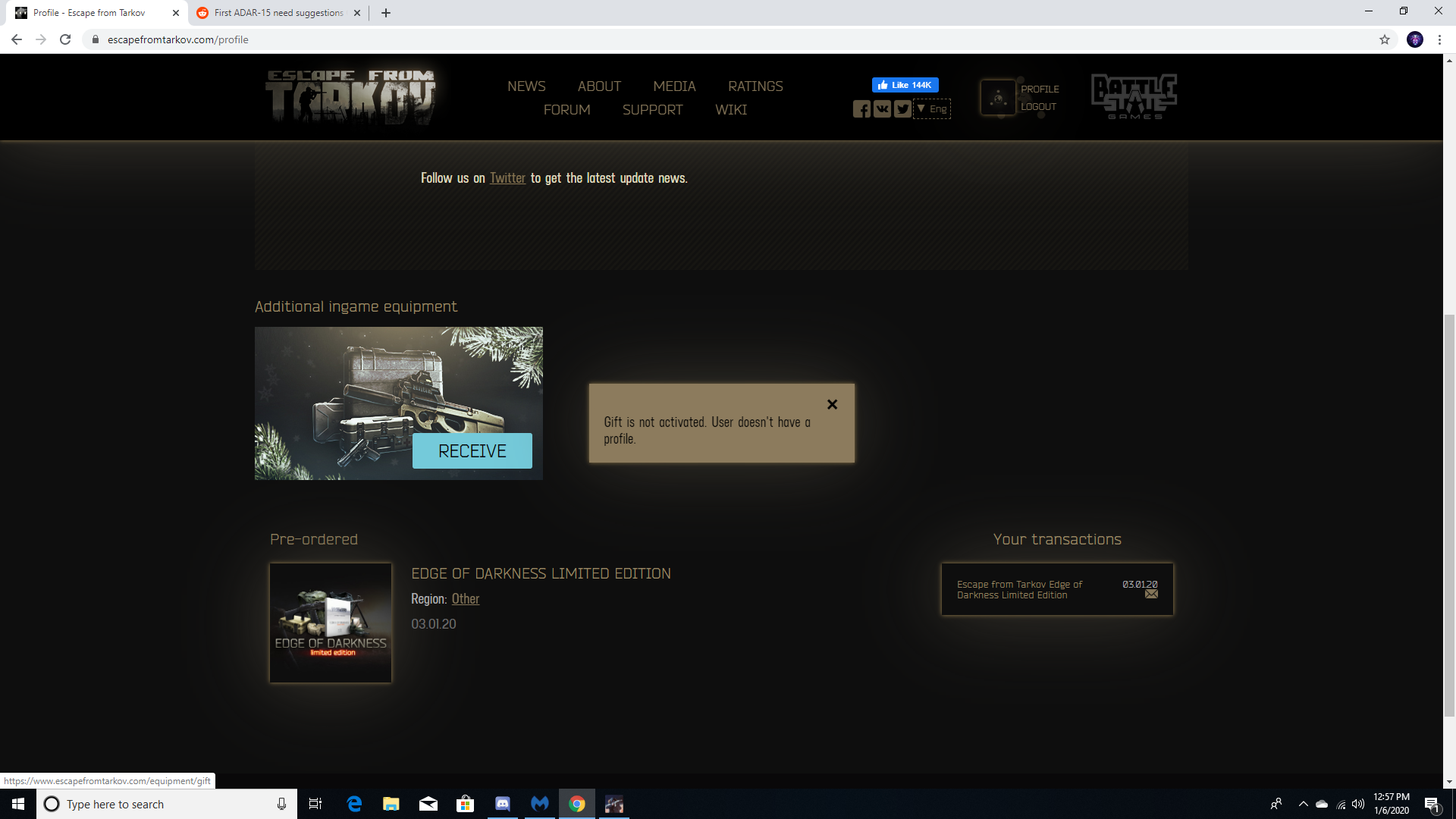Viewport: 1456px width, 819px height.
Task: Open the Chrome user profile icon
Action: pyautogui.click(x=1415, y=39)
